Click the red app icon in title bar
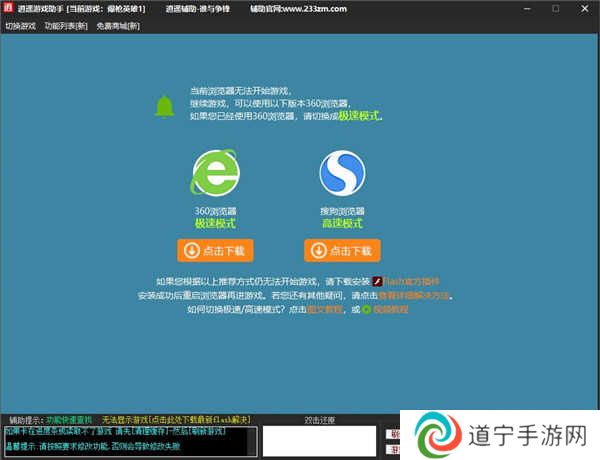600x460 pixels. pos(8,8)
